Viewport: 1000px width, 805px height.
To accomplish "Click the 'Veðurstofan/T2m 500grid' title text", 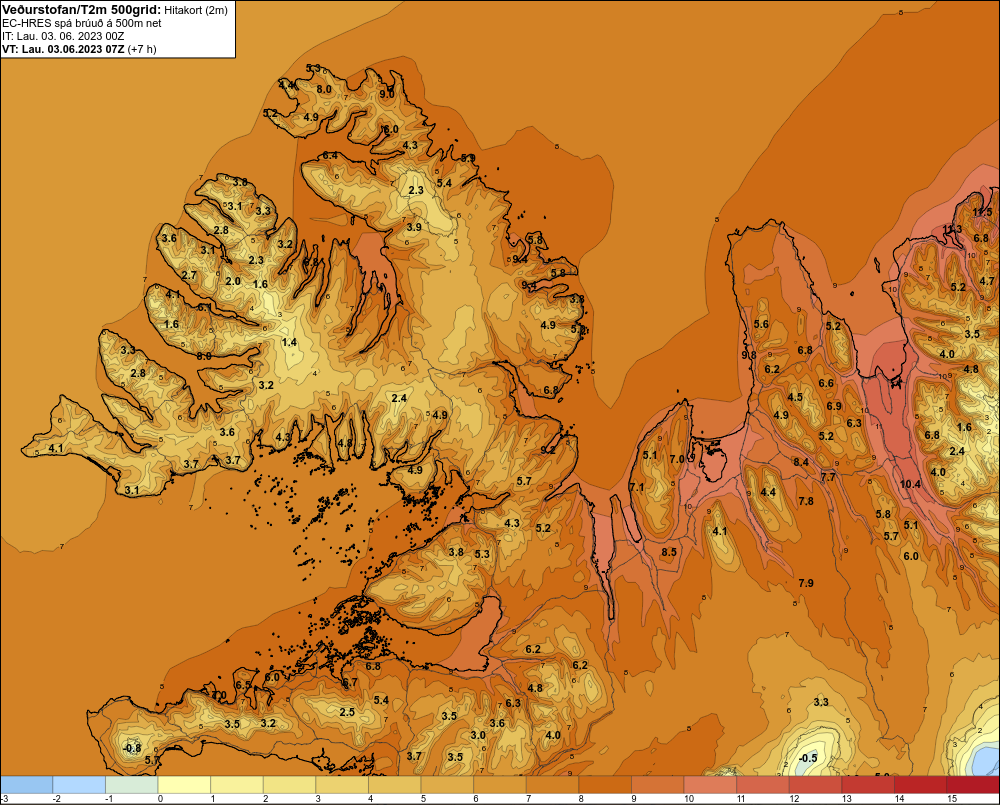I will (82, 10).
